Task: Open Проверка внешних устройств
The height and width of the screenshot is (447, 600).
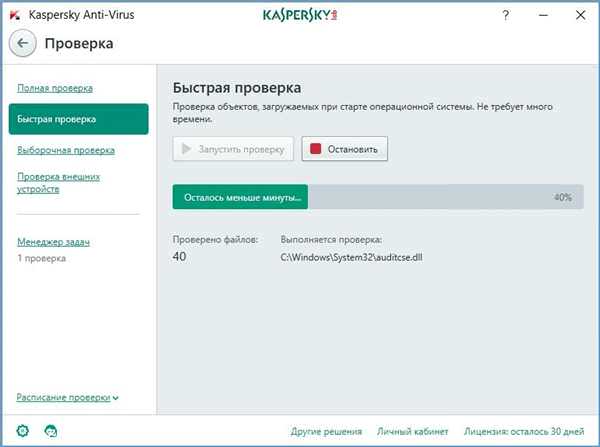Action: [x=59, y=183]
